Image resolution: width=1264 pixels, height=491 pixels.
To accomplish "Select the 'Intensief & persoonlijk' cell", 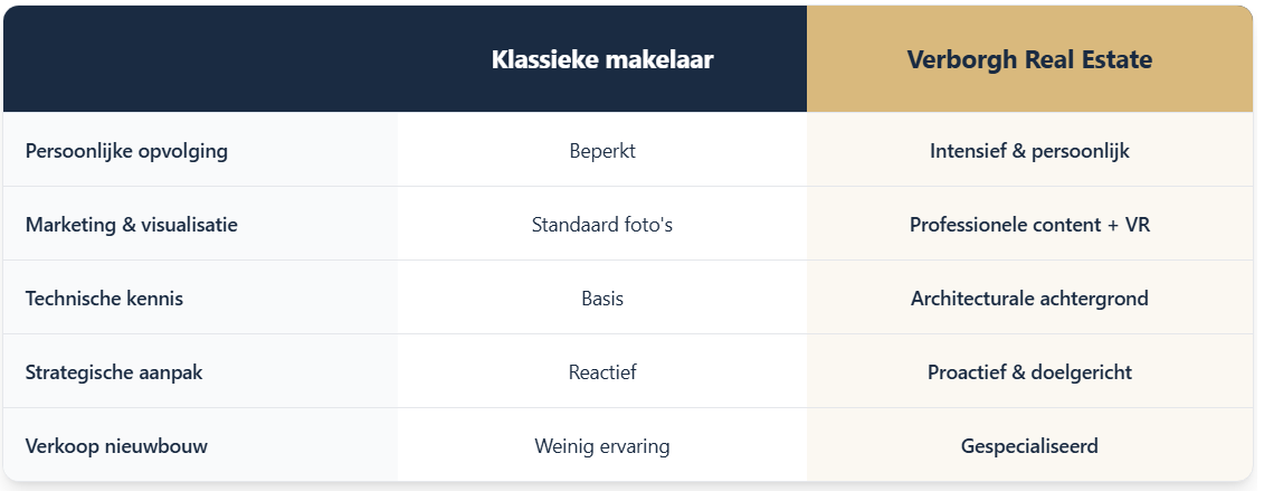I will click(x=1029, y=151).
